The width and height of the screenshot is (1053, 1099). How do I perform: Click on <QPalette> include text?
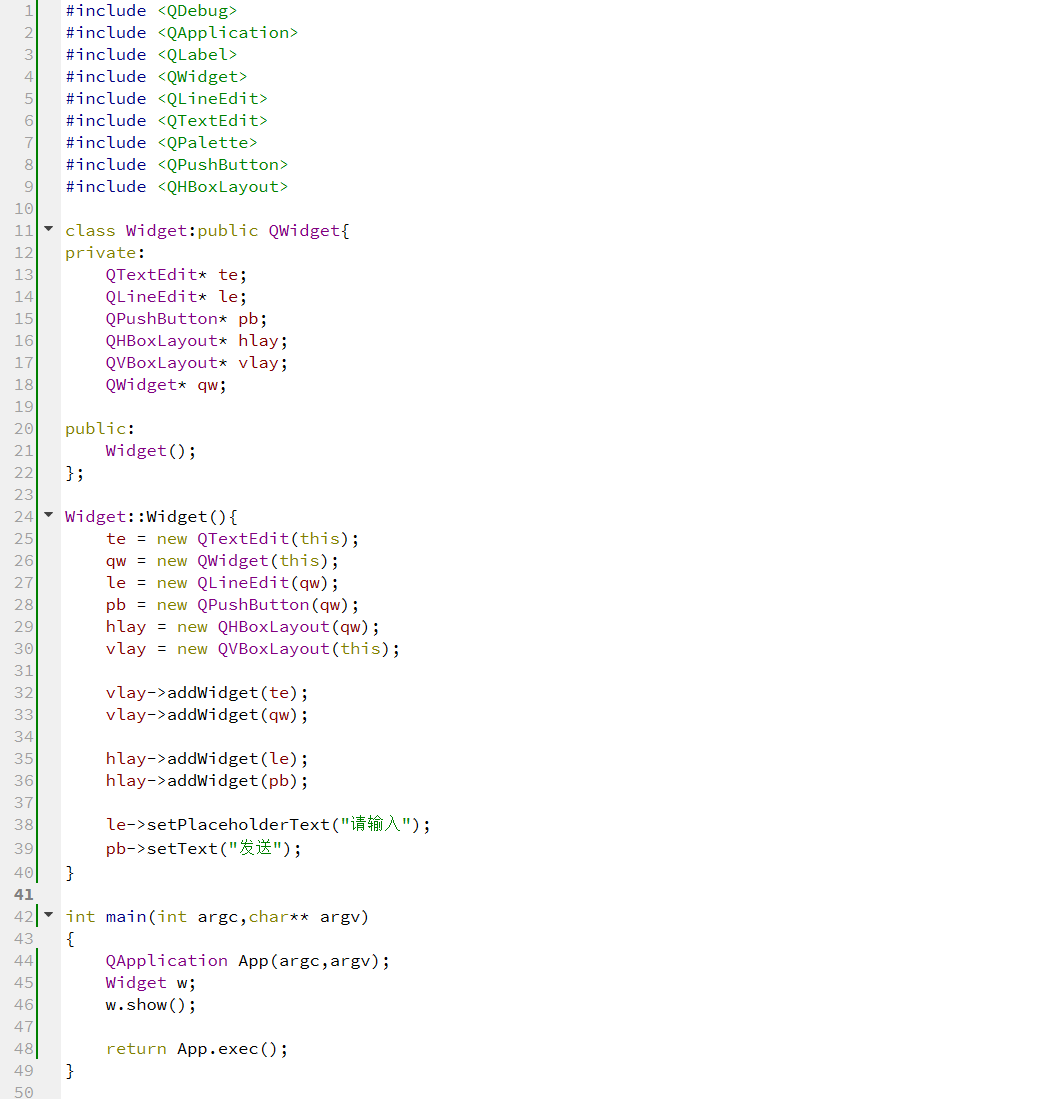[x=208, y=143]
